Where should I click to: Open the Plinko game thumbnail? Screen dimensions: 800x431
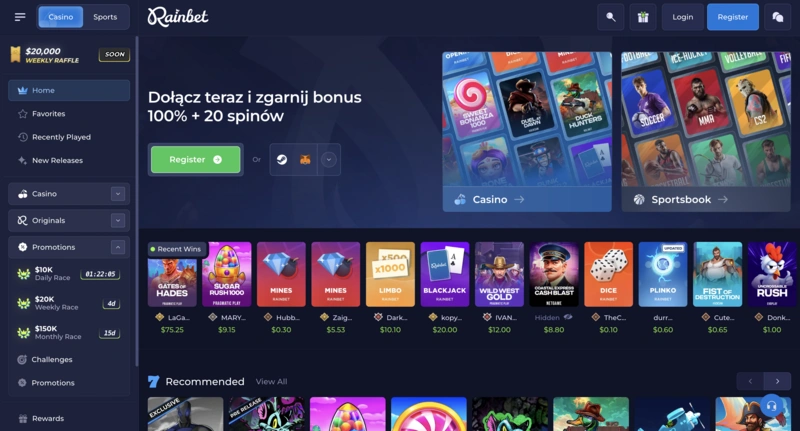click(663, 274)
